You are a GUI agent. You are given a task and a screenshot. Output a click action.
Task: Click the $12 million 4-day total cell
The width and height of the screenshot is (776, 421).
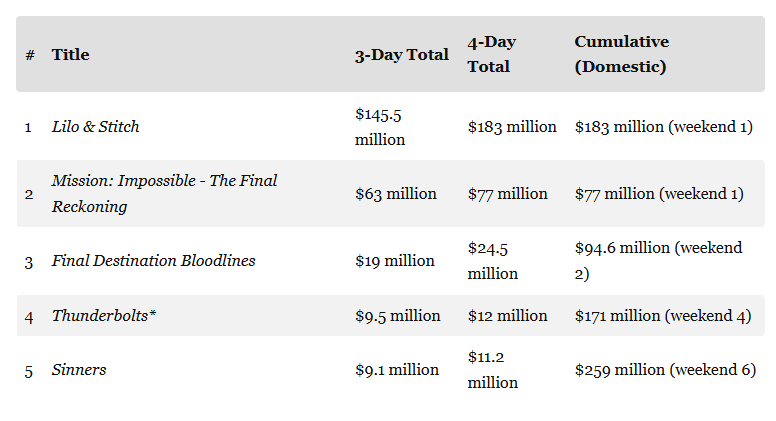coord(507,316)
